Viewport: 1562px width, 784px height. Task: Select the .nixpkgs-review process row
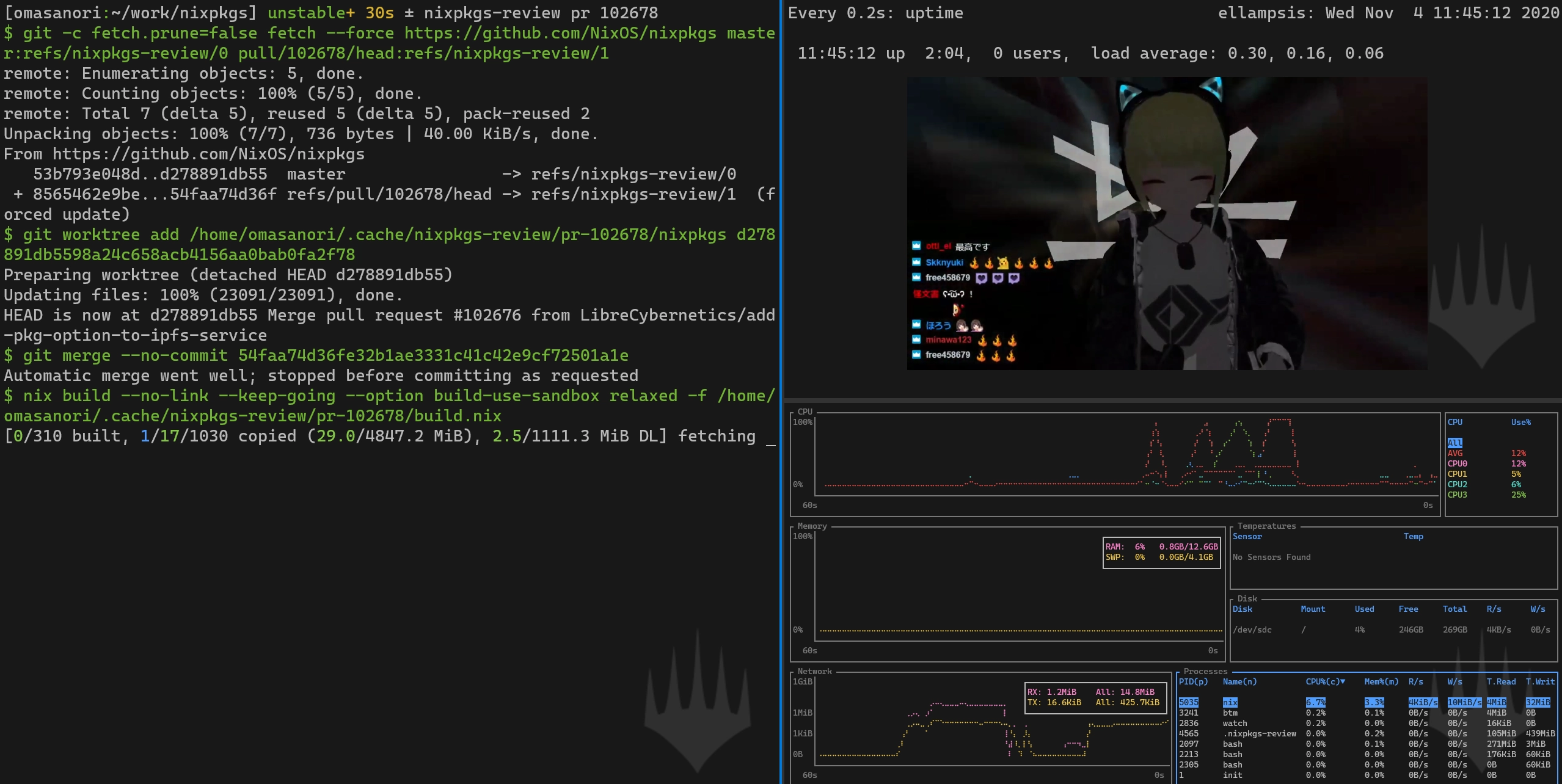[1259, 733]
